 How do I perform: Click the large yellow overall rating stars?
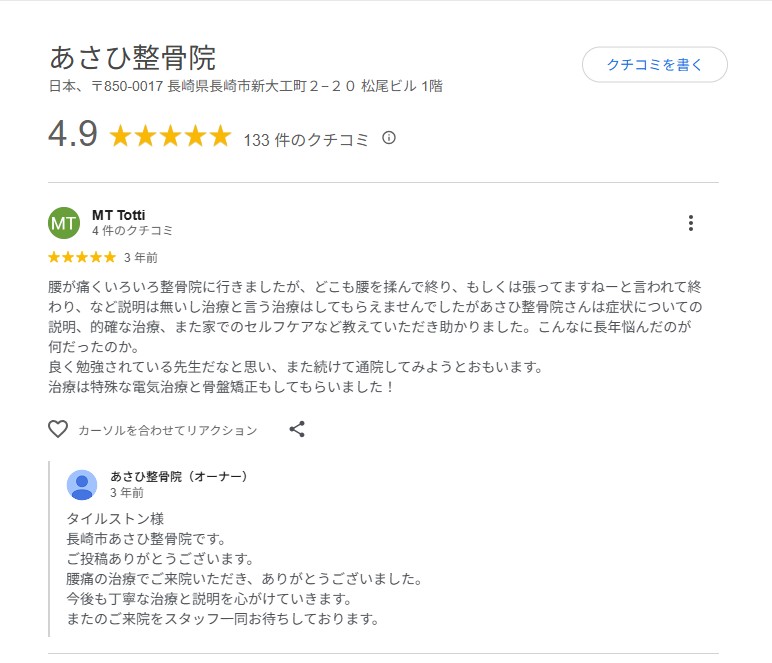tap(169, 136)
